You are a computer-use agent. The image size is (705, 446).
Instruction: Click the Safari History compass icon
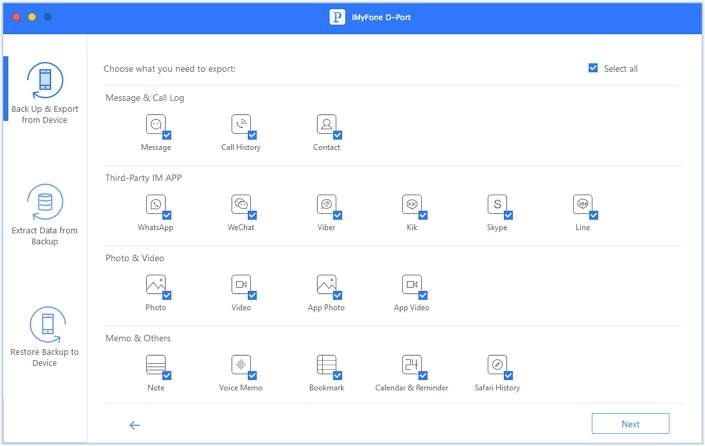(497, 365)
